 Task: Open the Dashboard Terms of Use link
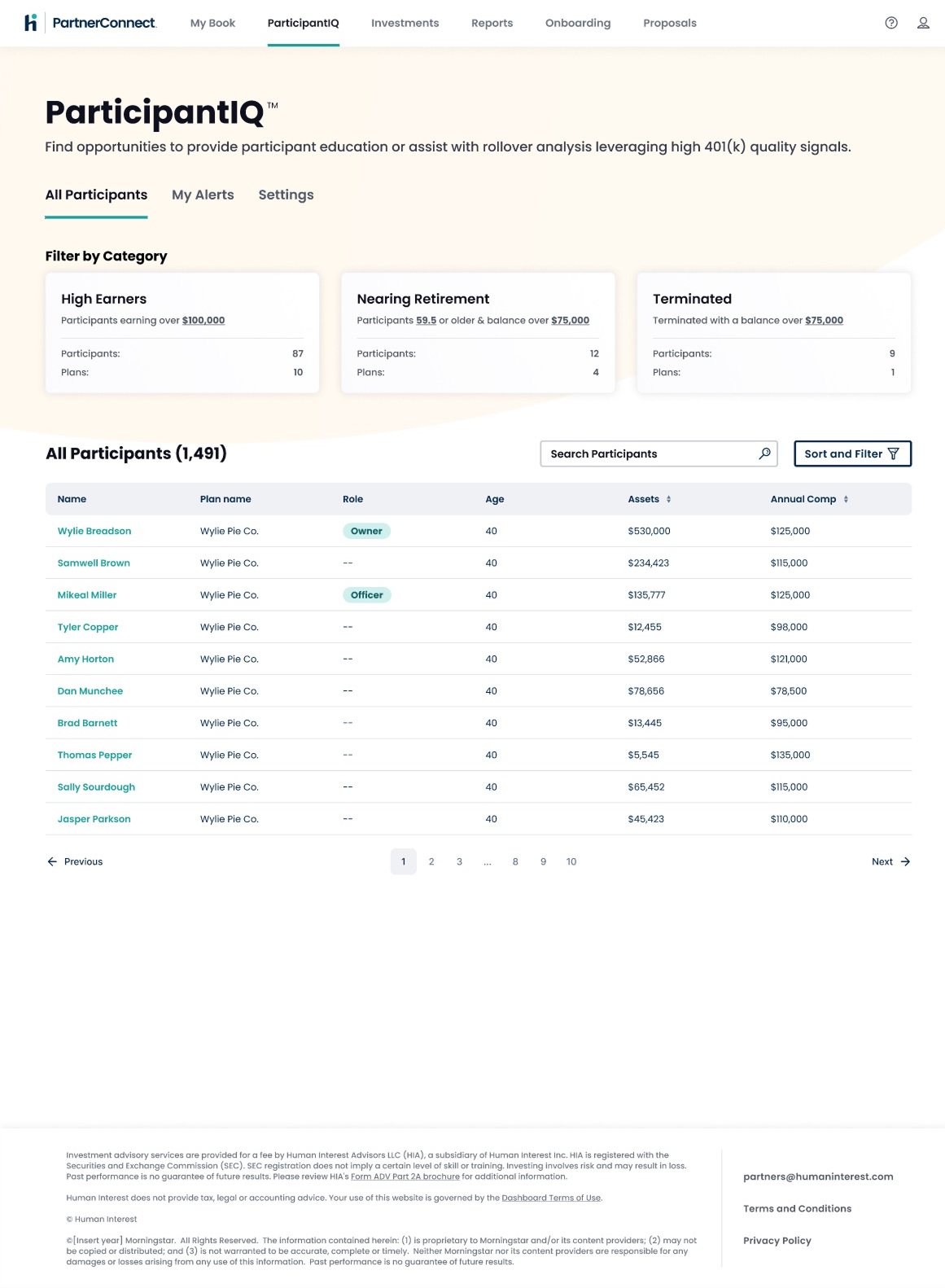pos(551,1198)
